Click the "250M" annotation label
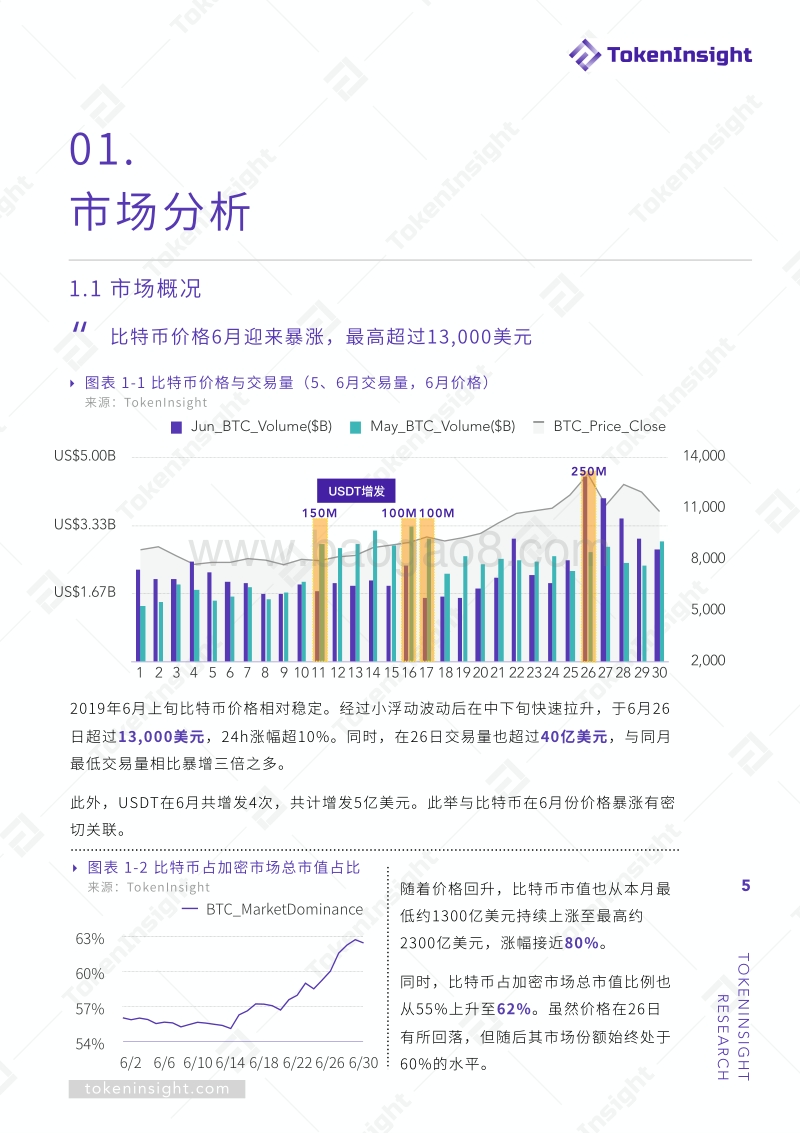The height and width of the screenshot is (1133, 800). click(589, 471)
